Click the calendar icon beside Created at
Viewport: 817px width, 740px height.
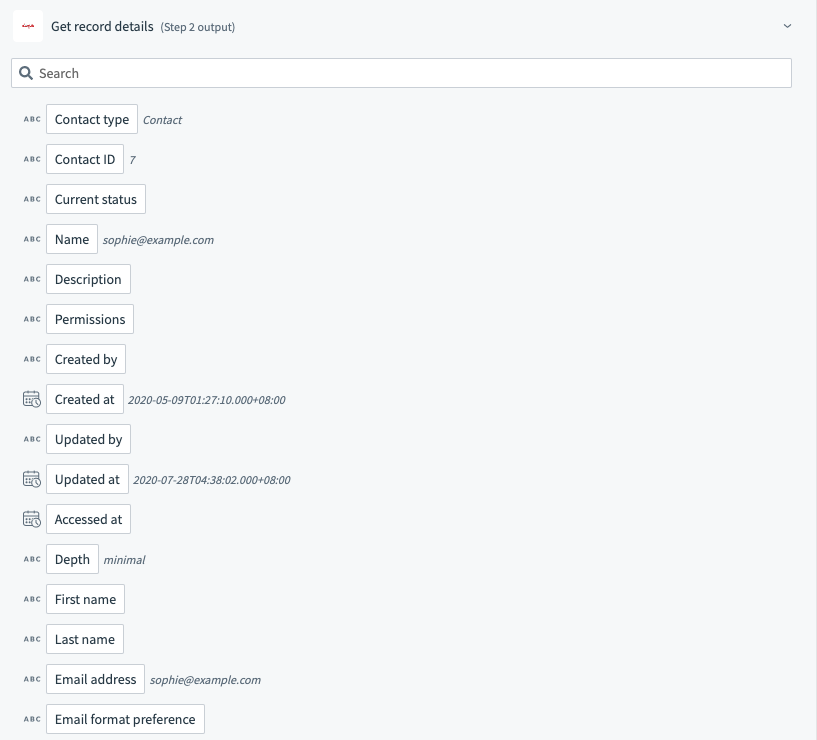[x=32, y=399]
